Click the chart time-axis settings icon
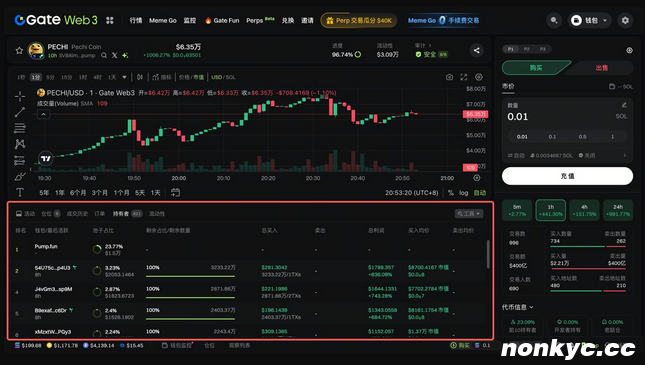This screenshot has width=645, height=365. (476, 178)
